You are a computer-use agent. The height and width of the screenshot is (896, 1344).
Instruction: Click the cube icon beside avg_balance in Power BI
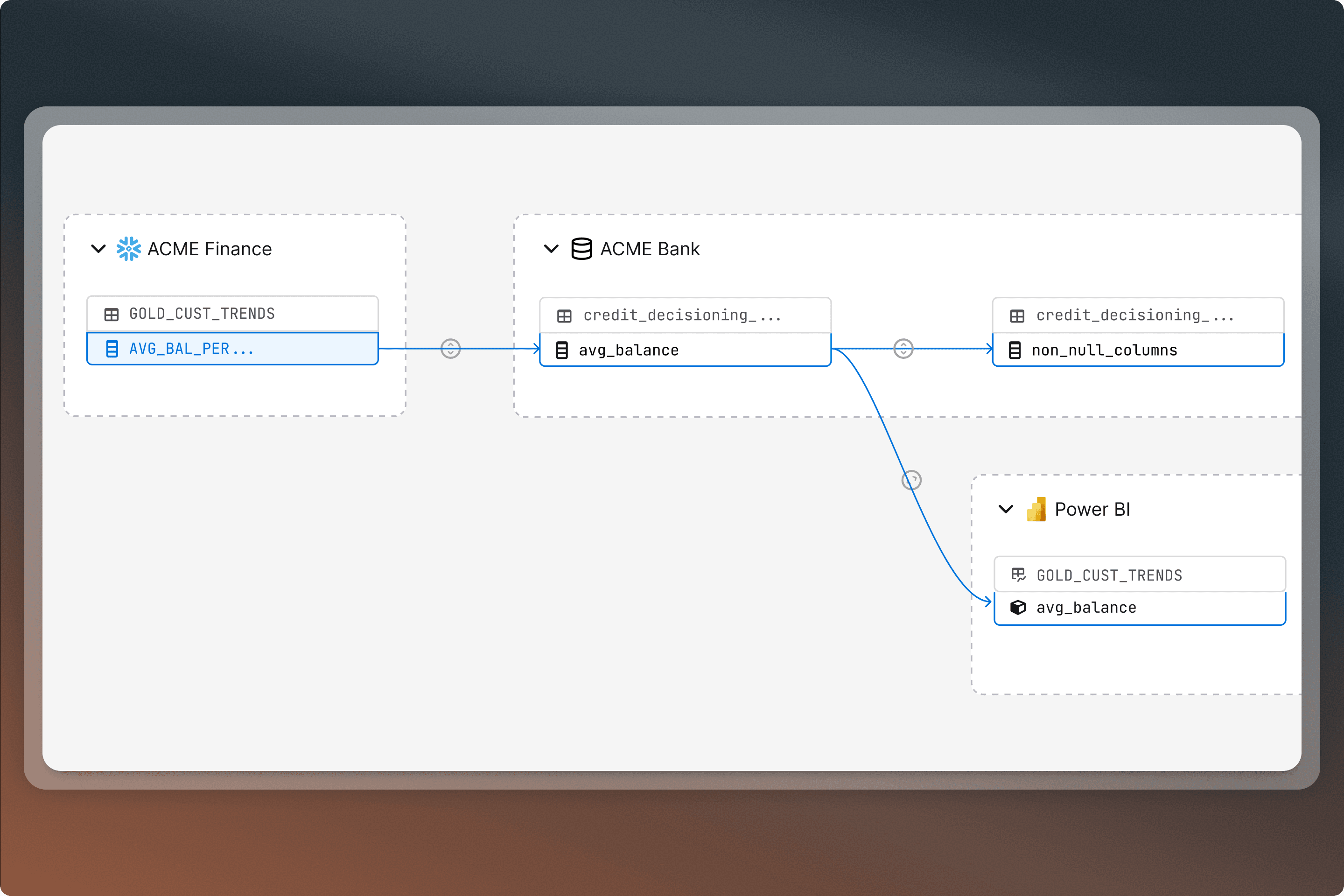(1018, 608)
